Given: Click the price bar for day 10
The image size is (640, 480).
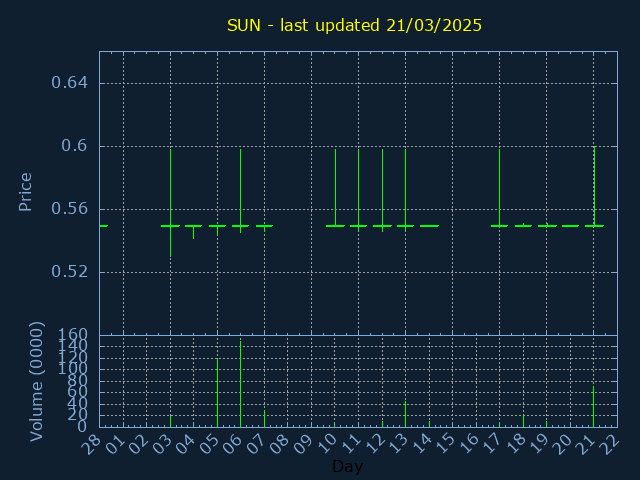Looking at the screenshot, I should pyautogui.click(x=336, y=187).
